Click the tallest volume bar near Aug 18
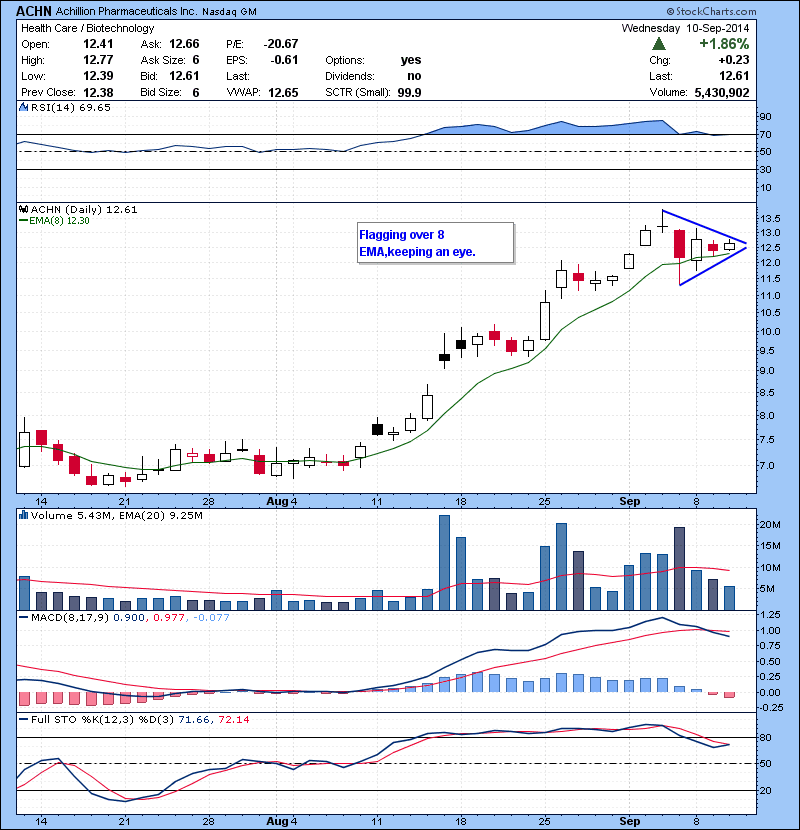Viewport: 800px width, 830px height. [x=444, y=562]
